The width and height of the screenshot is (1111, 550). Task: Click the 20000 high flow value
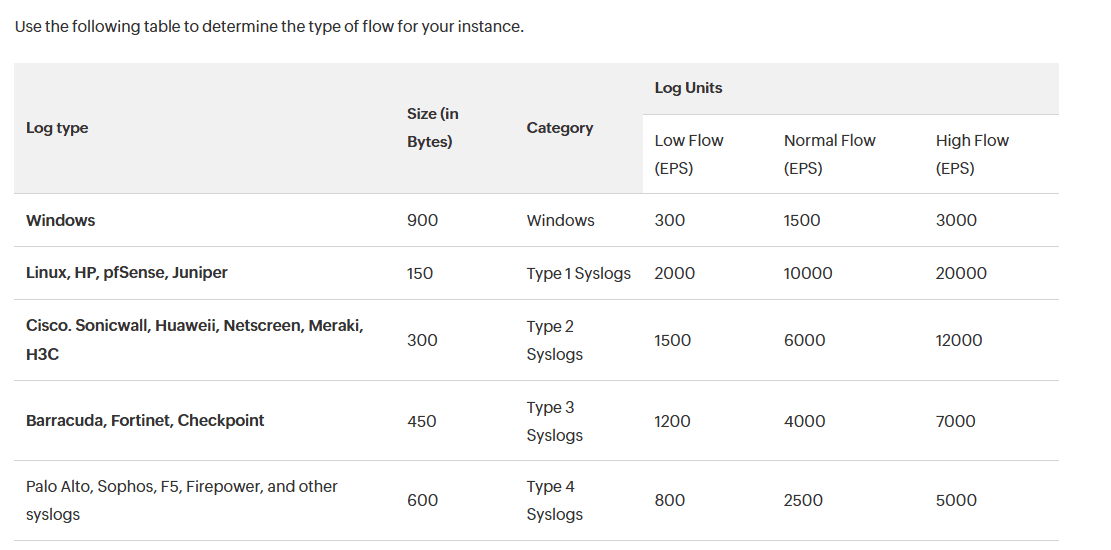point(961,273)
